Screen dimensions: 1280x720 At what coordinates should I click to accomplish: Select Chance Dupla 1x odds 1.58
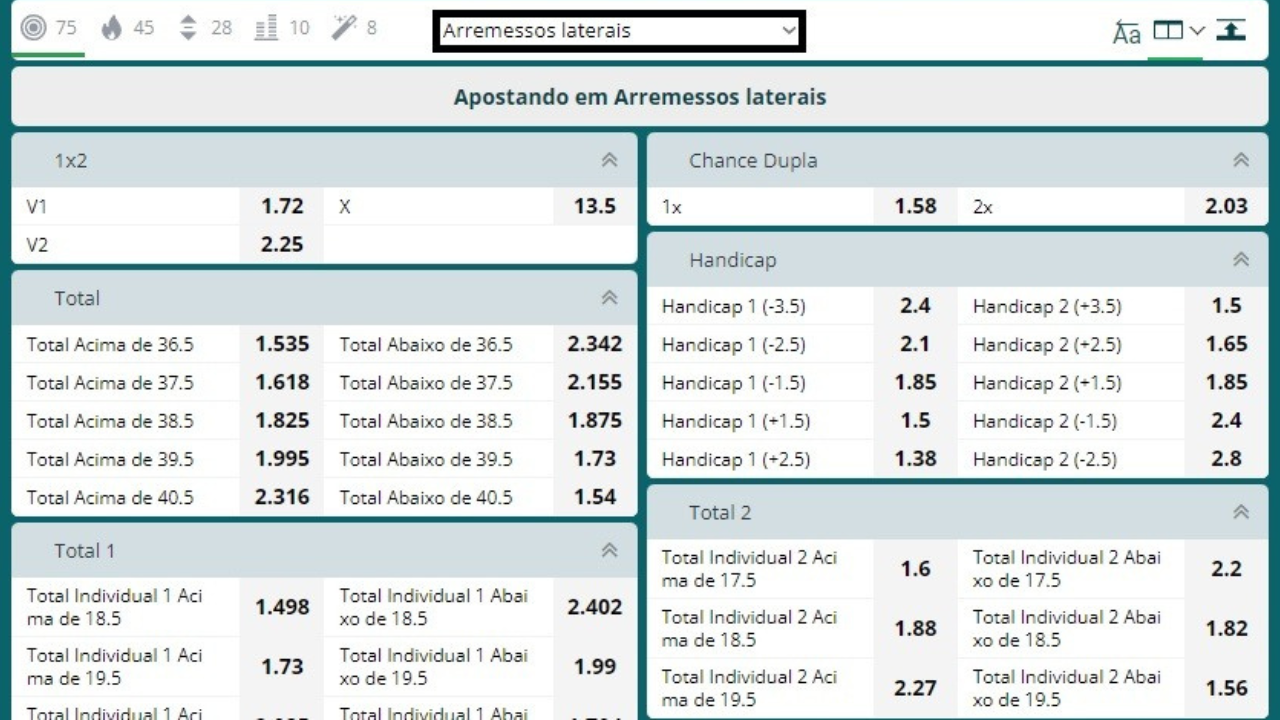pos(915,206)
